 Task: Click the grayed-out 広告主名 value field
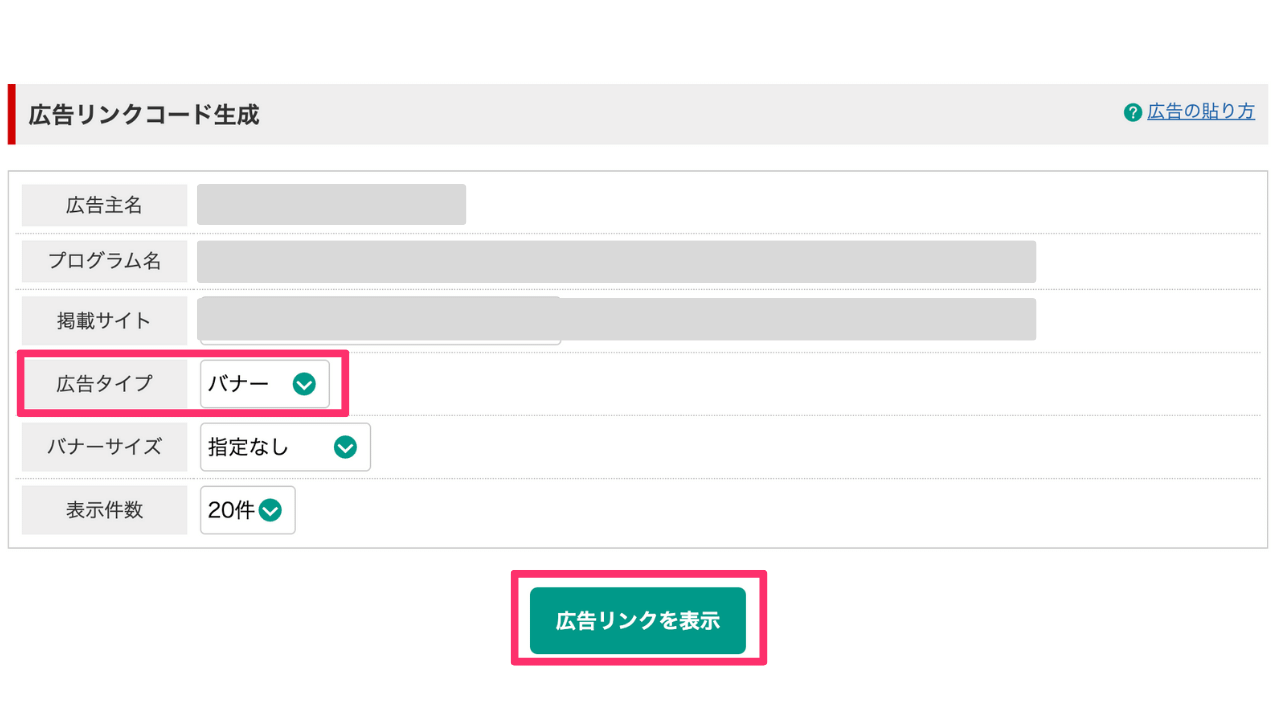coord(331,204)
